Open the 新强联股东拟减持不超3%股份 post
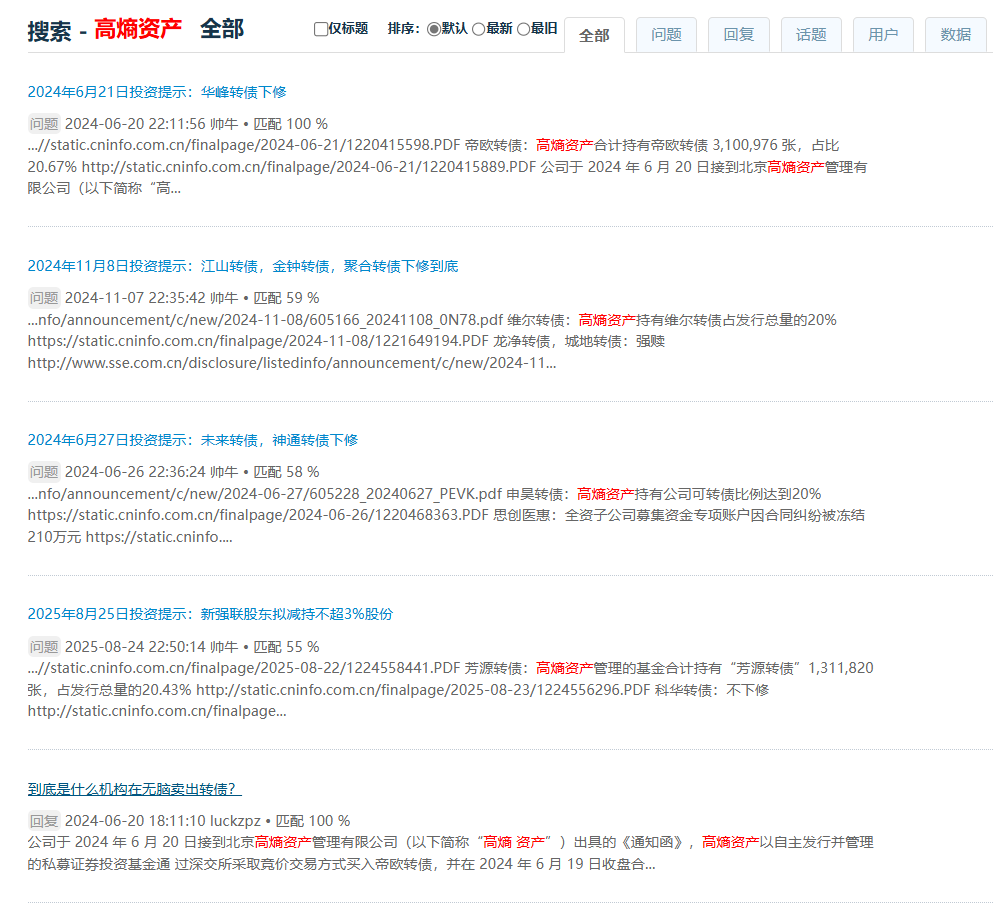This screenshot has width=1006, height=918. tap(210, 614)
